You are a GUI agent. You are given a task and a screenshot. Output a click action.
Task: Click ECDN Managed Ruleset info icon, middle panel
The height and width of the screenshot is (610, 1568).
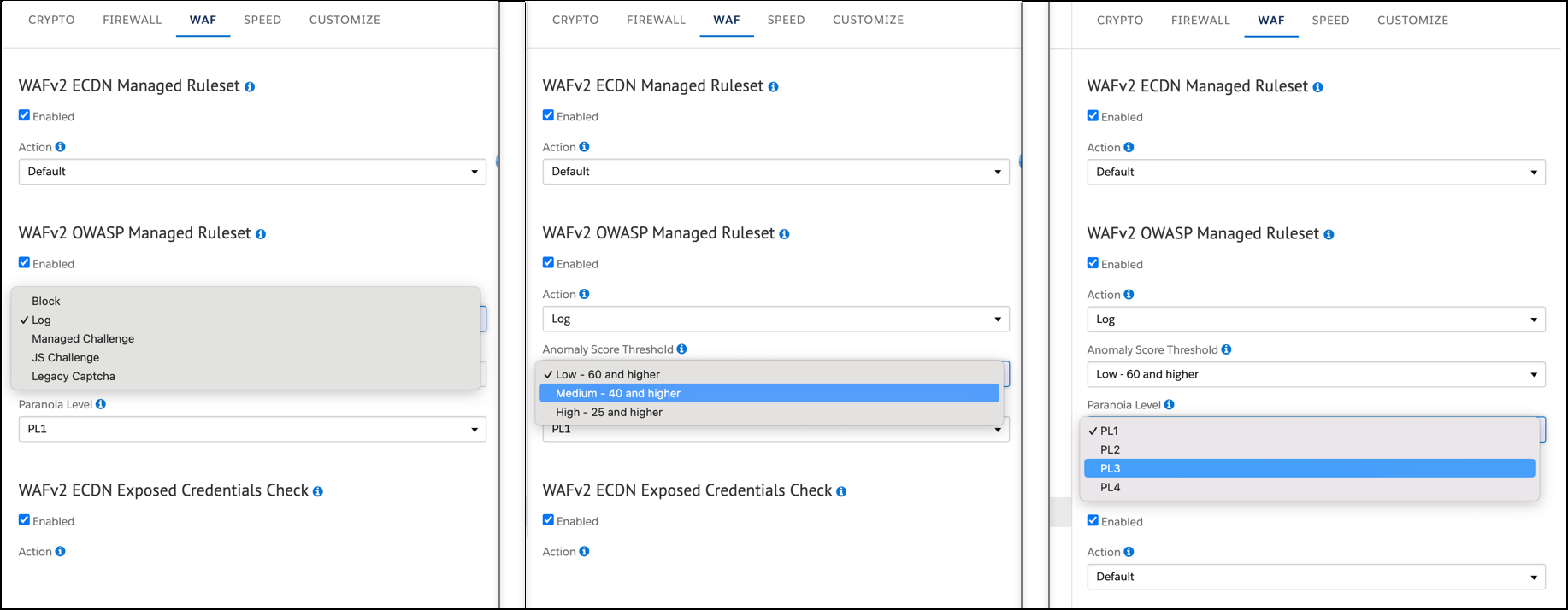coord(773,87)
